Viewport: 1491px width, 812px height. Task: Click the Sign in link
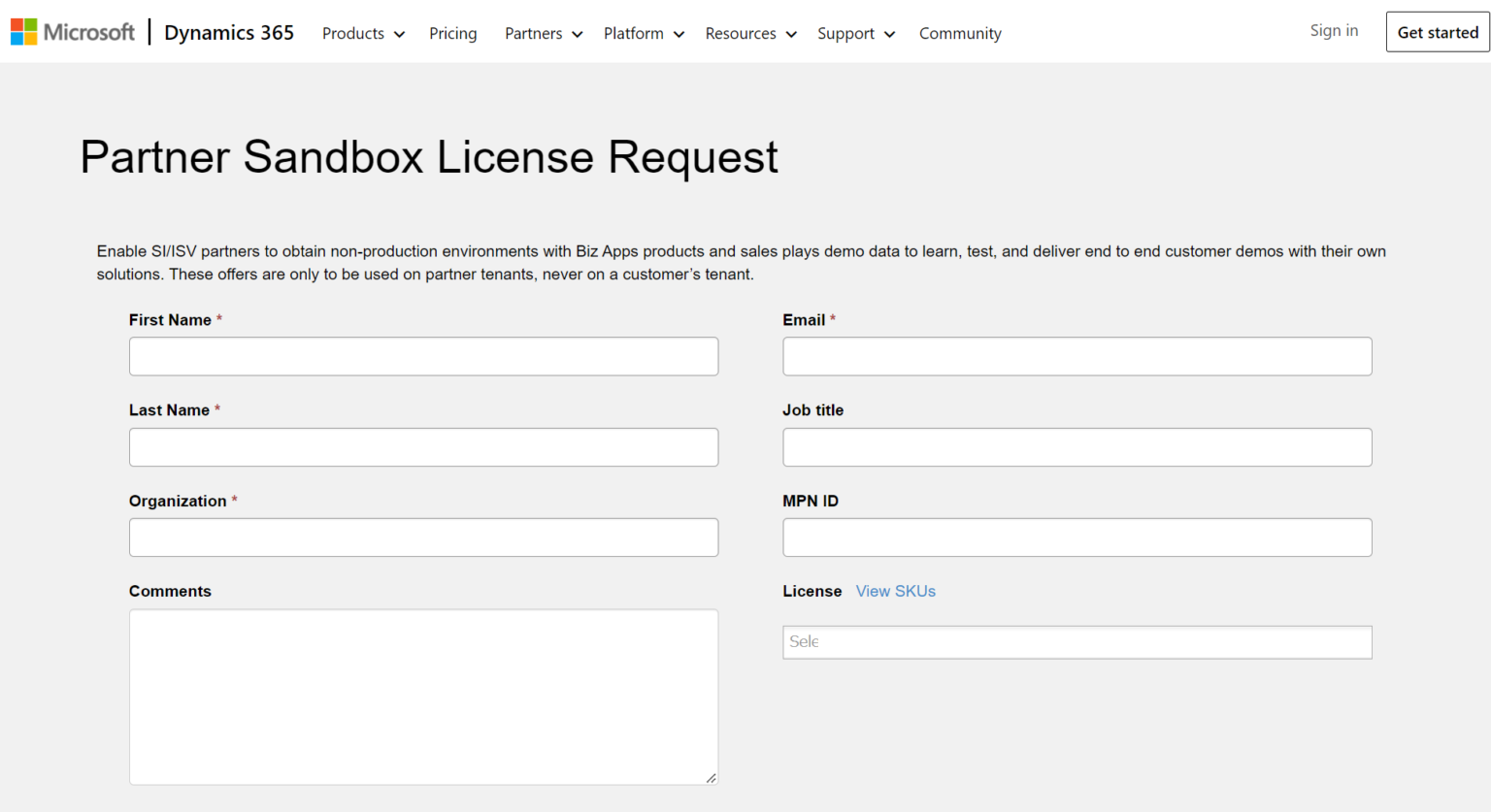(1334, 30)
